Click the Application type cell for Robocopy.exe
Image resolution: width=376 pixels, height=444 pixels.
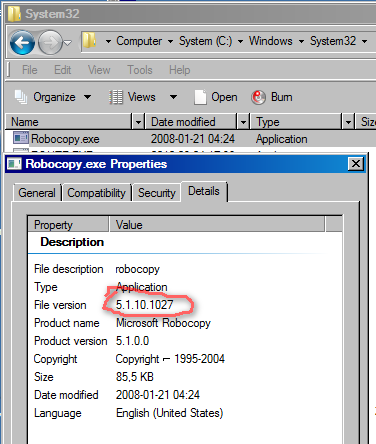tap(282, 139)
